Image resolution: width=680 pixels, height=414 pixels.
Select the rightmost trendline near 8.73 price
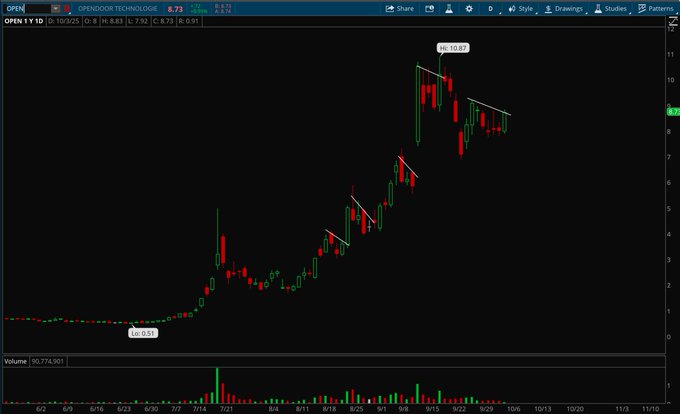tap(489, 107)
